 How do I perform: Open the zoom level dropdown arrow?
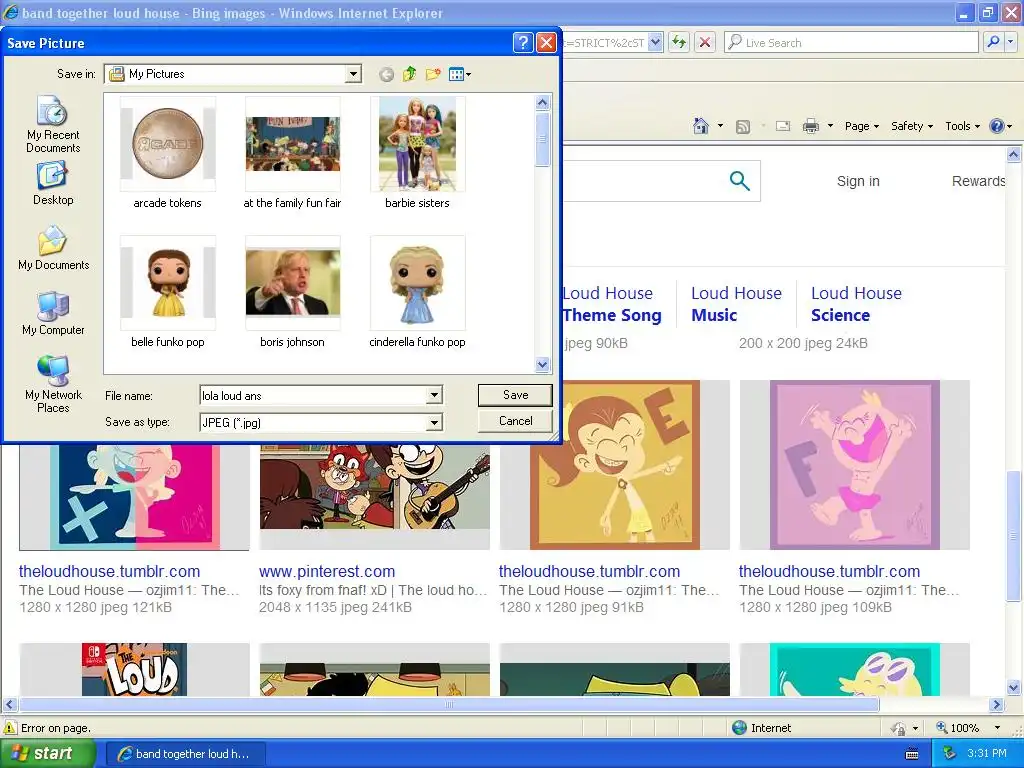pos(997,728)
